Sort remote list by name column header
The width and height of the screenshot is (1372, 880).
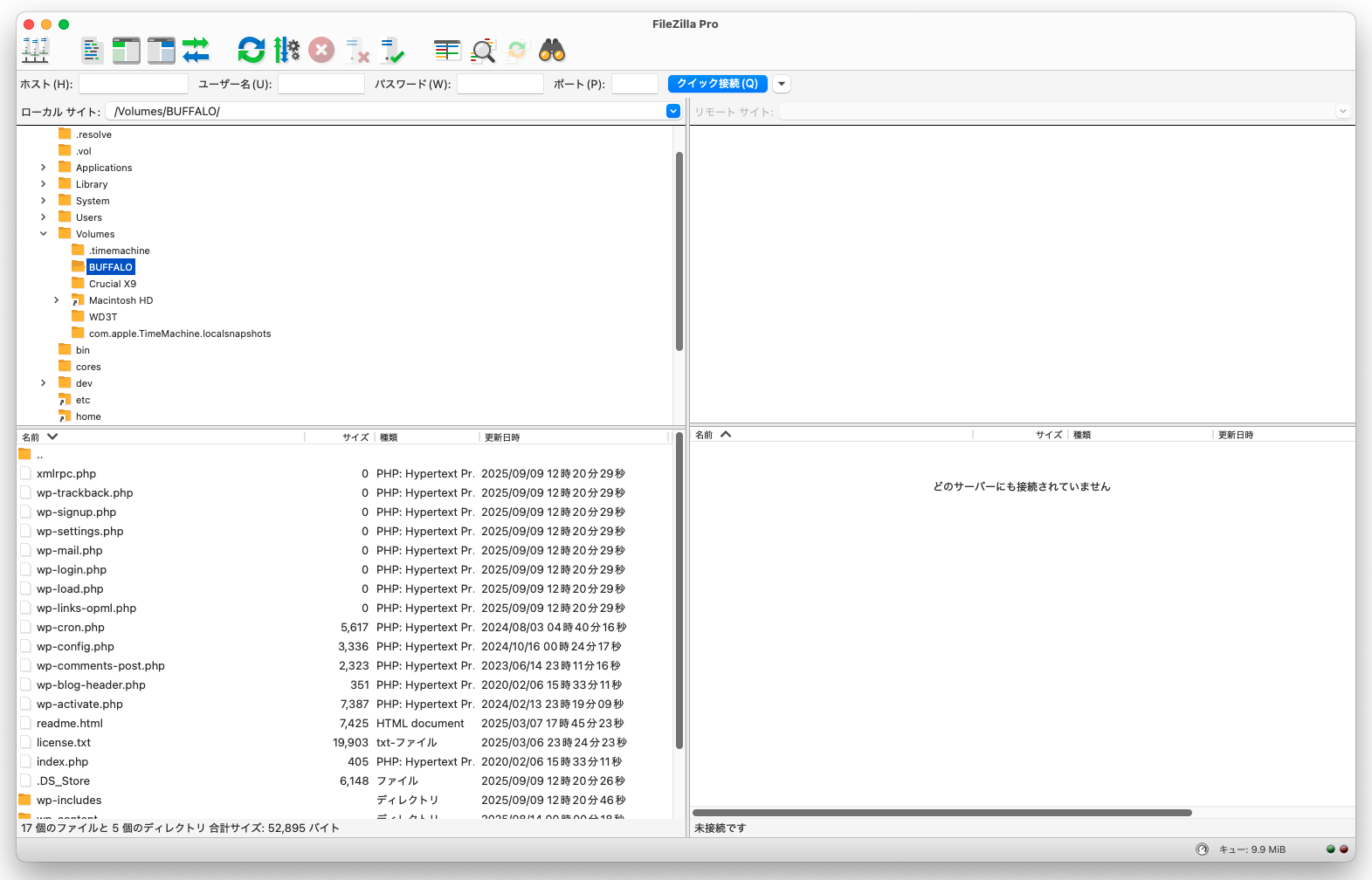[x=831, y=434]
